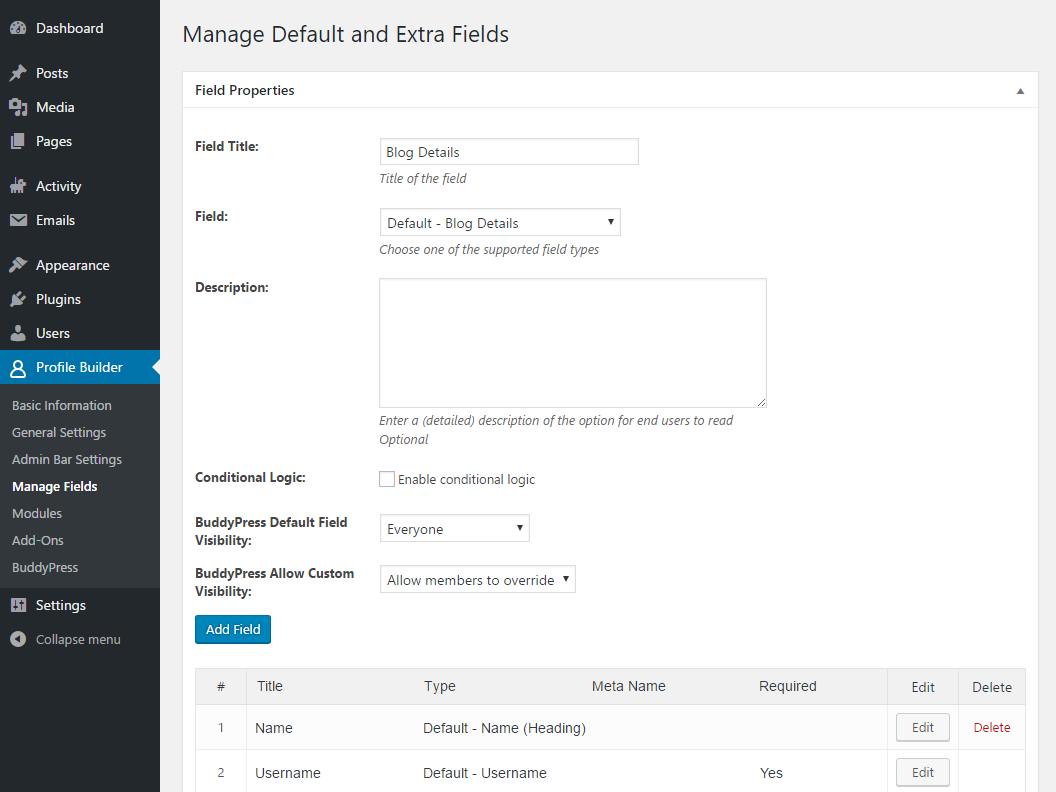
Task: Open Activity menu item
Action: (x=80, y=186)
